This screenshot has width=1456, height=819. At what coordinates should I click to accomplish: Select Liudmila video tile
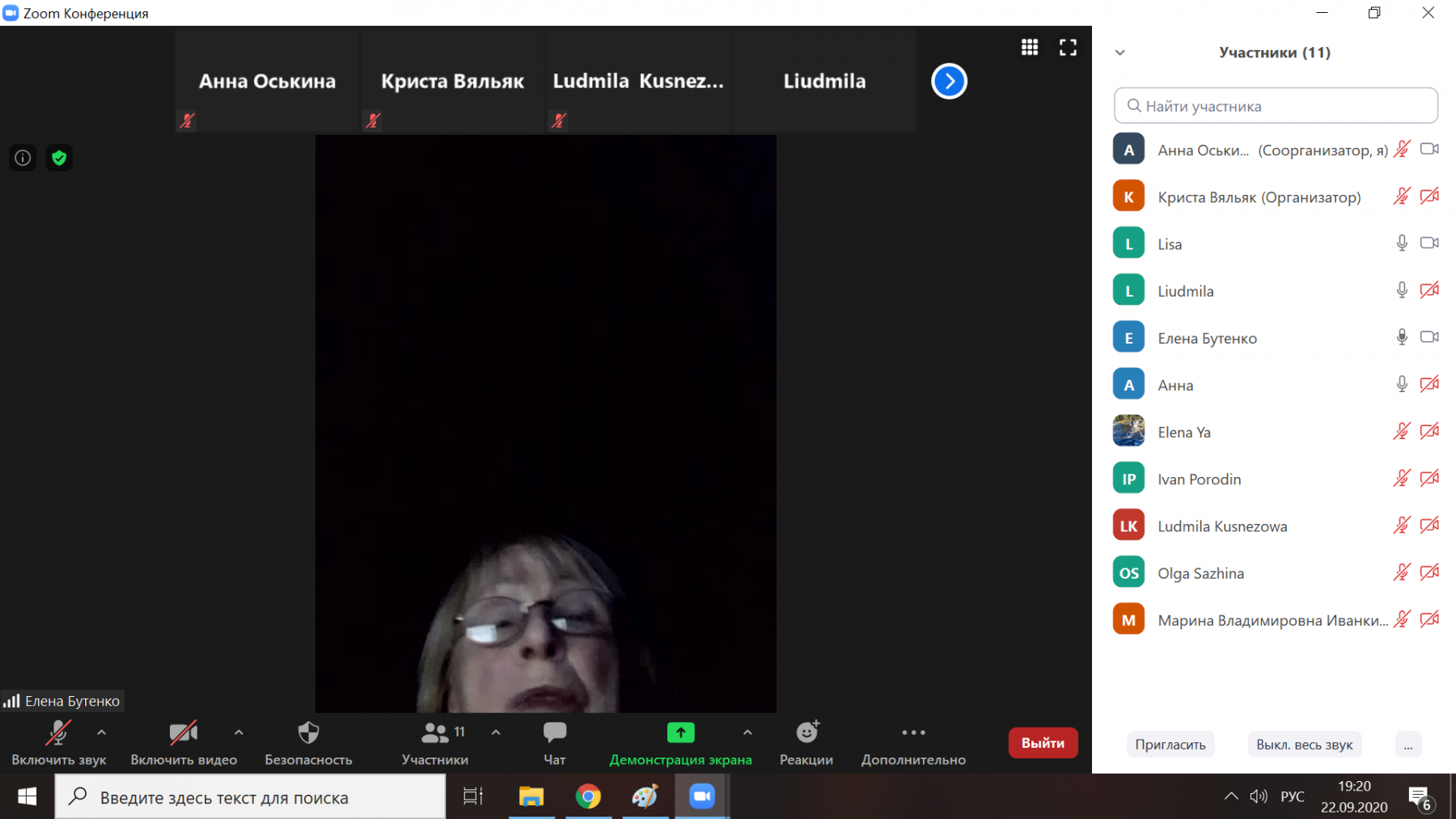click(x=824, y=82)
